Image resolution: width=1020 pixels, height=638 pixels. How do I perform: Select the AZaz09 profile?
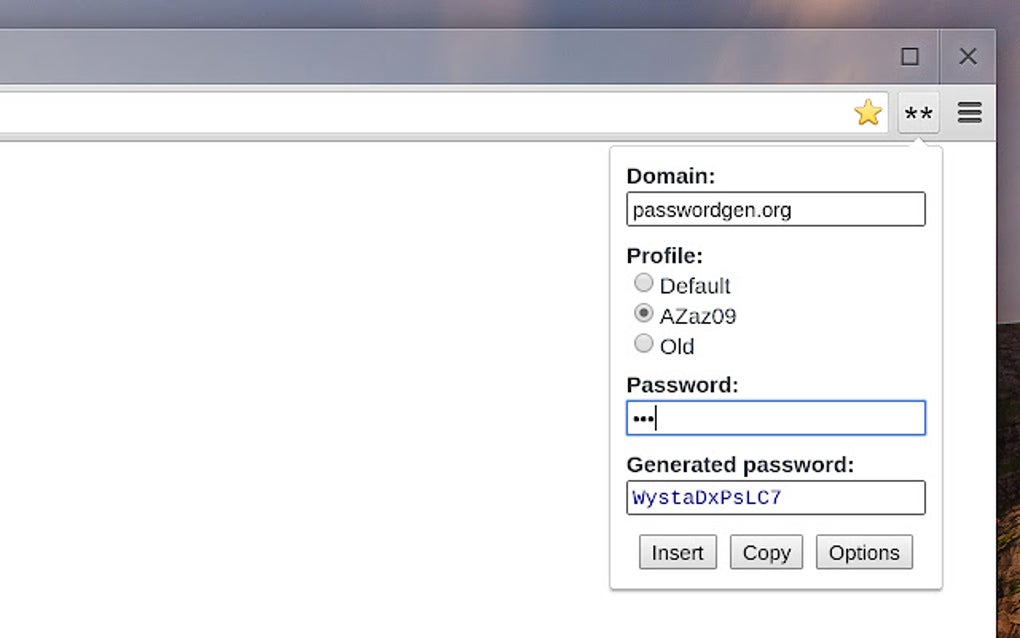[x=643, y=313]
